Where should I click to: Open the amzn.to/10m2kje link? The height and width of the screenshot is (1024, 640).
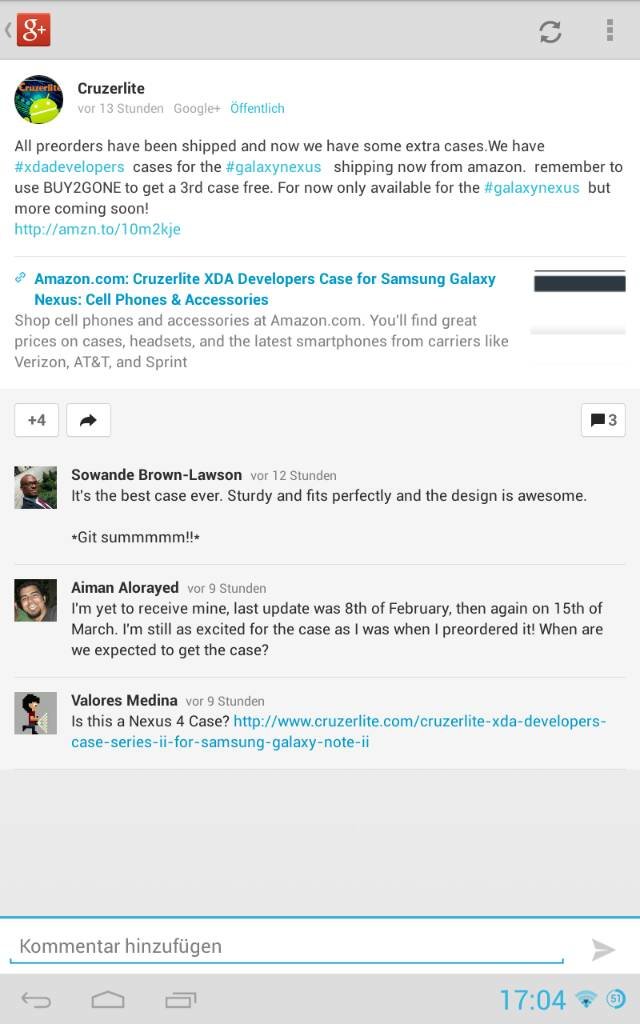coord(97,229)
